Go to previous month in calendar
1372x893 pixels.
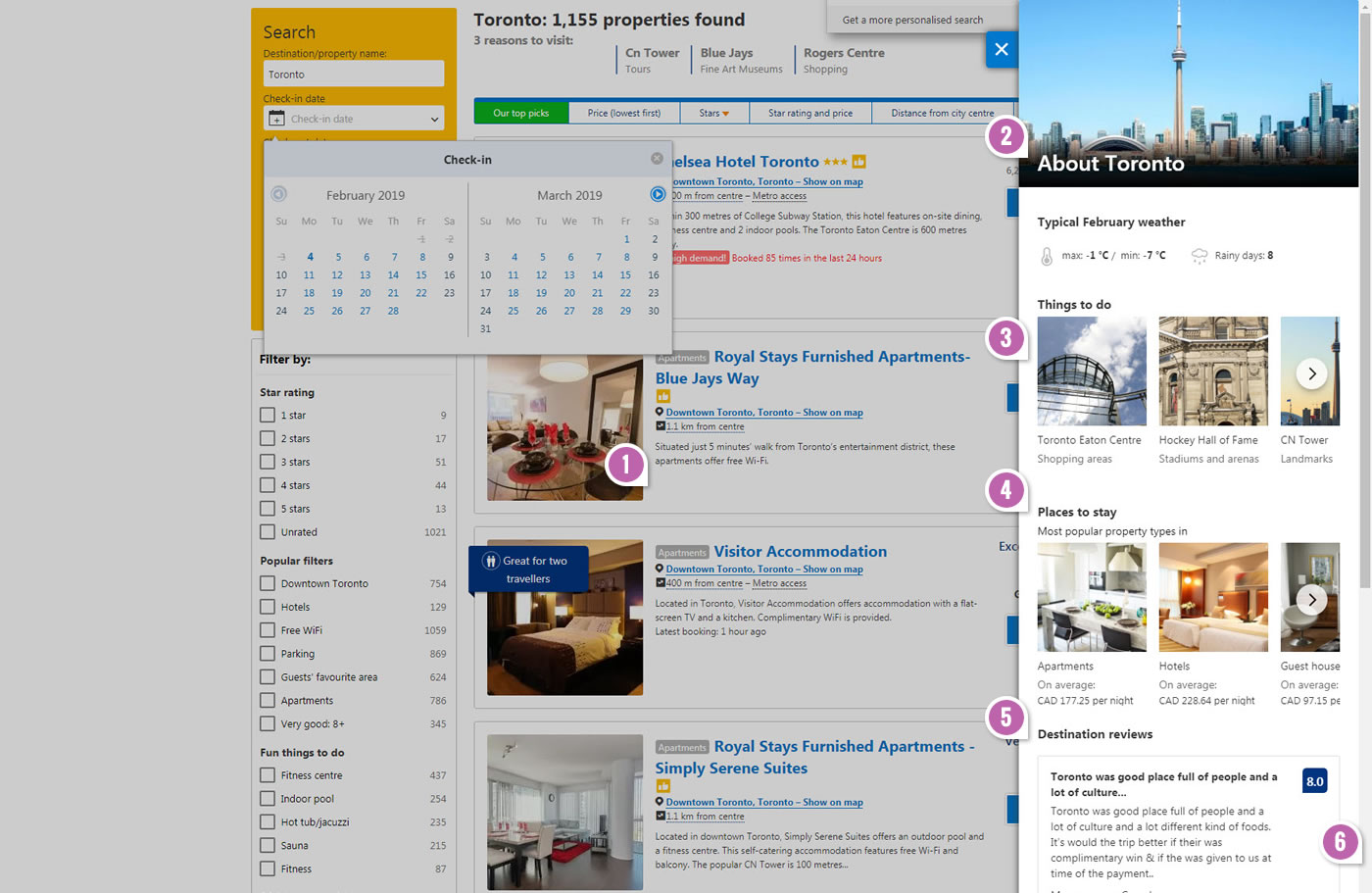(x=279, y=194)
